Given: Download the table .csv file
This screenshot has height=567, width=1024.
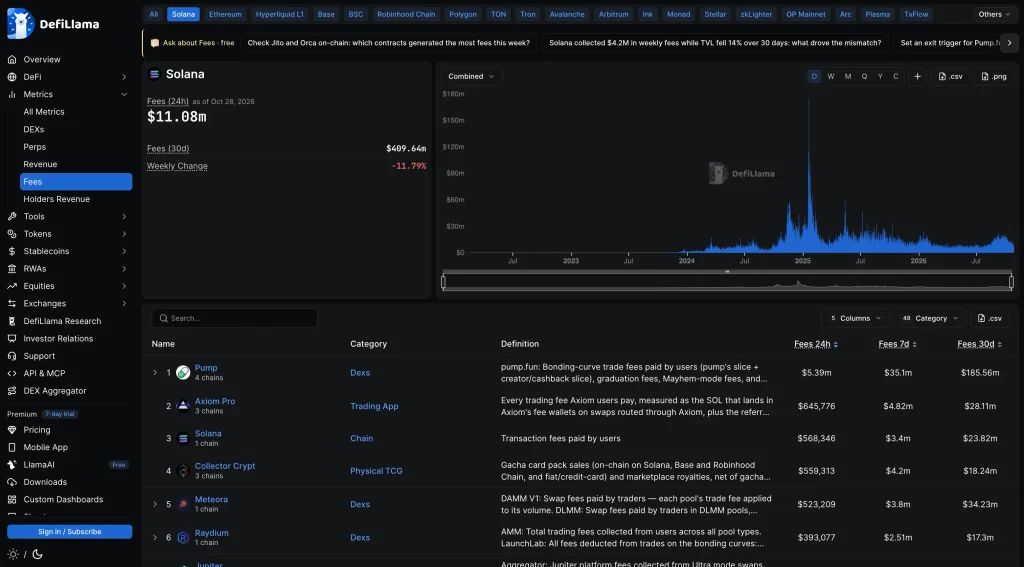Looking at the screenshot, I should coord(989,318).
